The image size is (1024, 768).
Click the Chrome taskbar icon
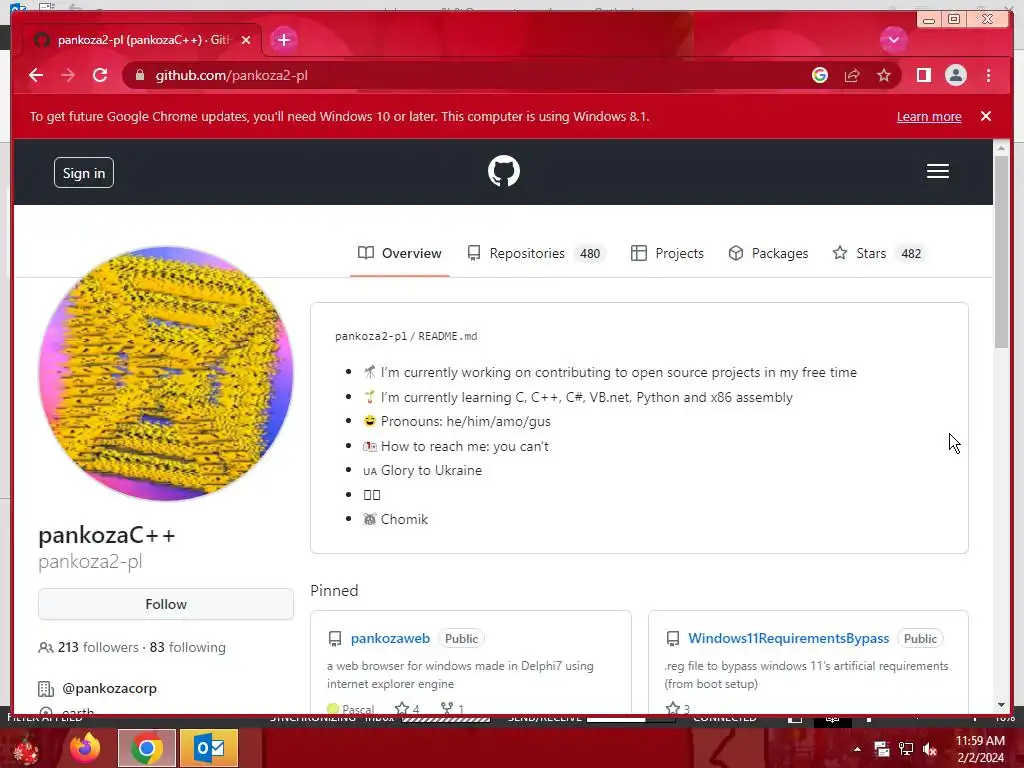click(x=146, y=748)
